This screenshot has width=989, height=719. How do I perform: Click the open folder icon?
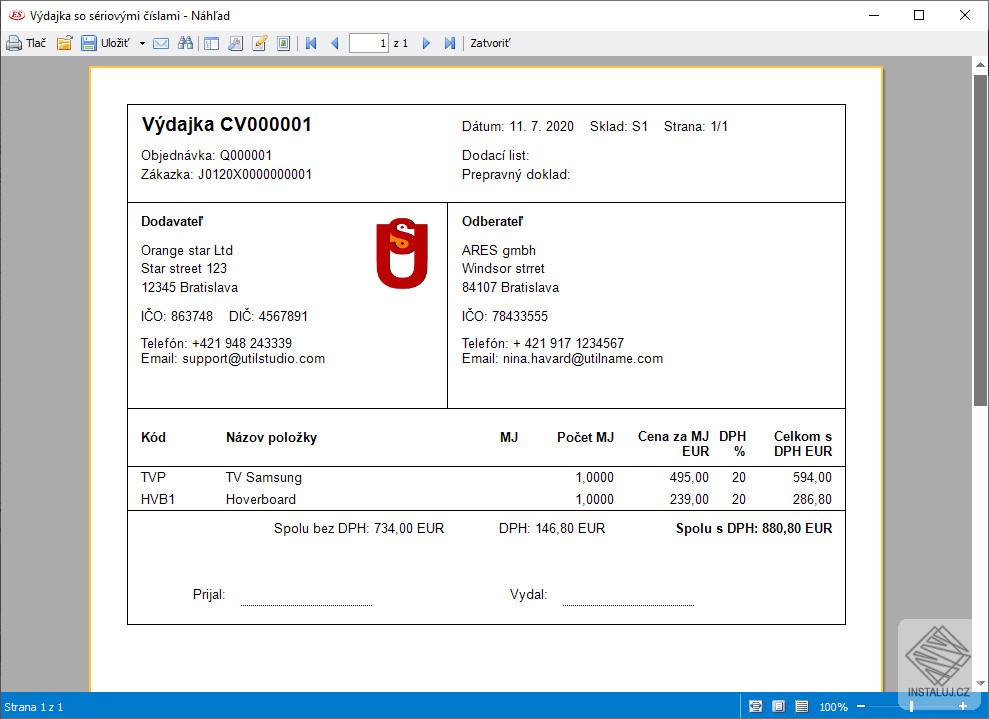(x=64, y=43)
